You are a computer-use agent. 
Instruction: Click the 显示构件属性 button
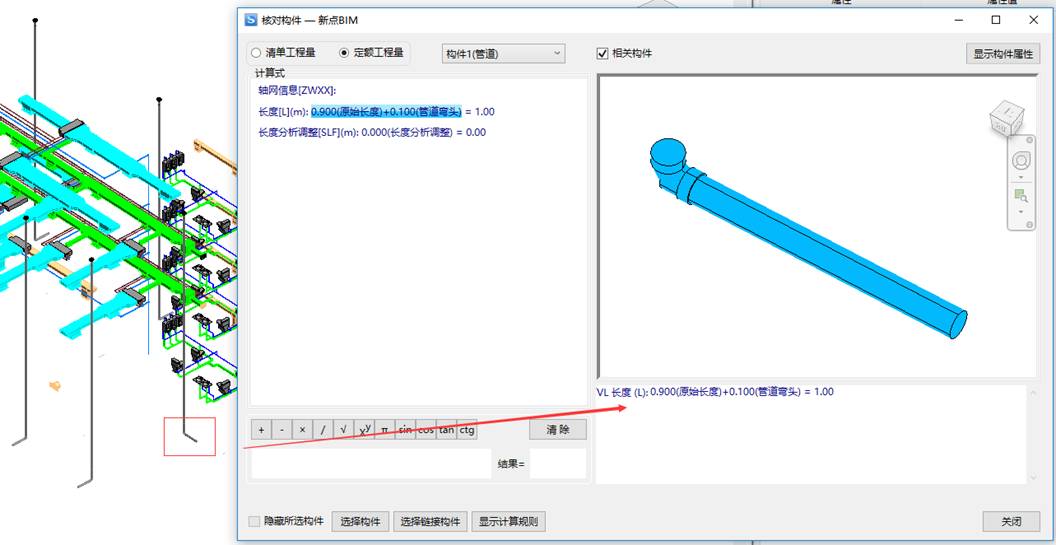pos(1002,54)
